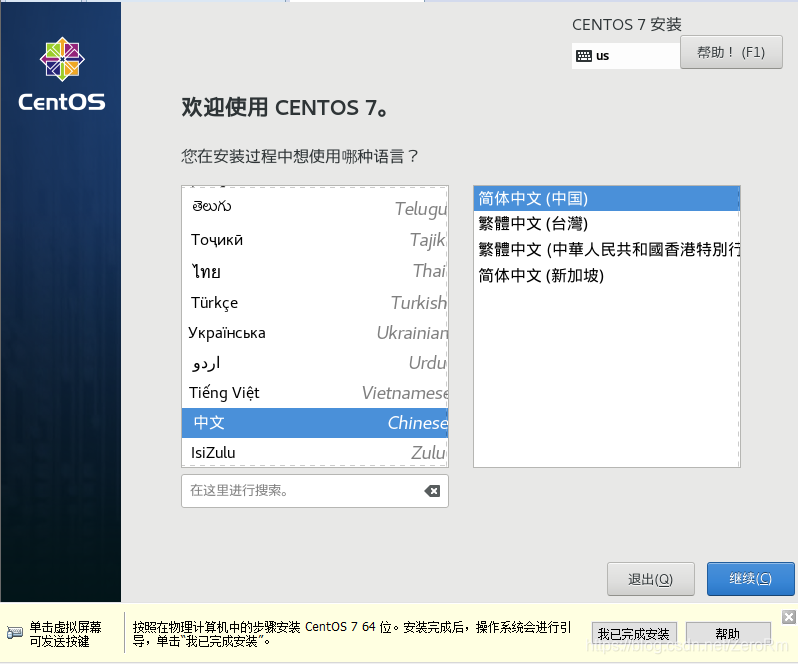Image resolution: width=798 pixels, height=664 pixels.
Task: Choose 繁體中文 (台灣) locale
Action: pyautogui.click(x=607, y=224)
